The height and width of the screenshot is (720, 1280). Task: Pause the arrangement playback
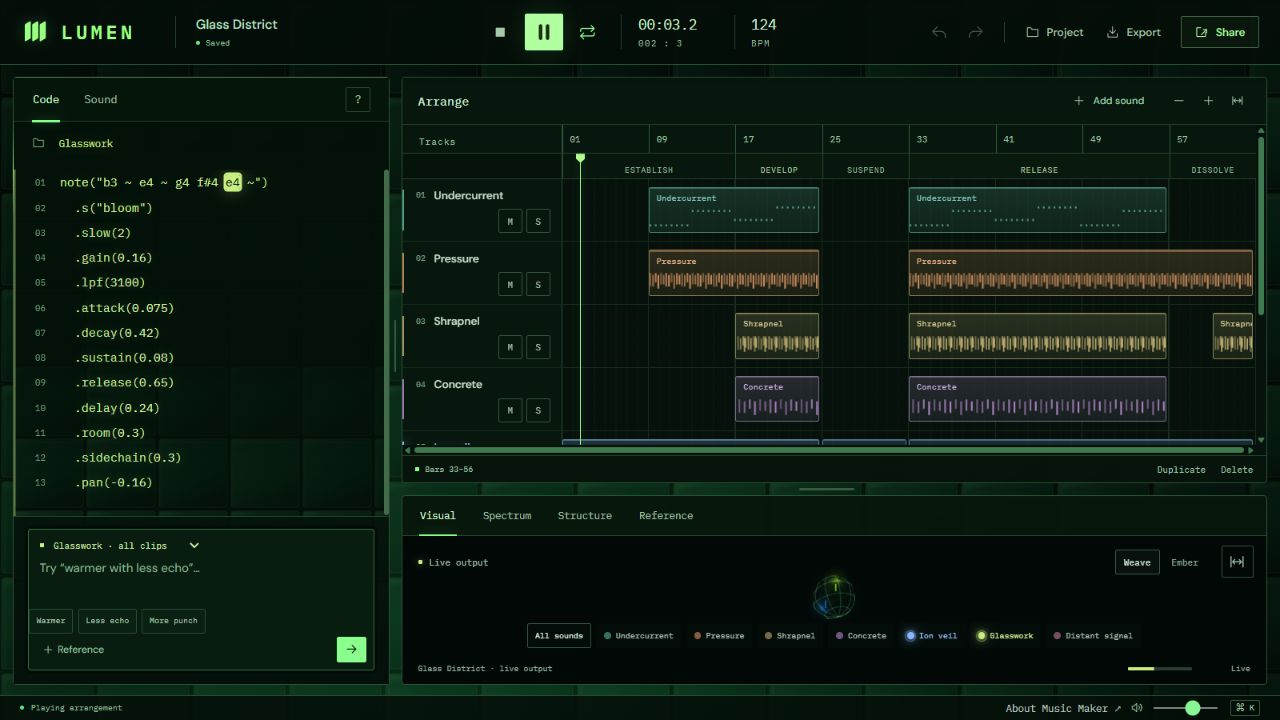(544, 32)
